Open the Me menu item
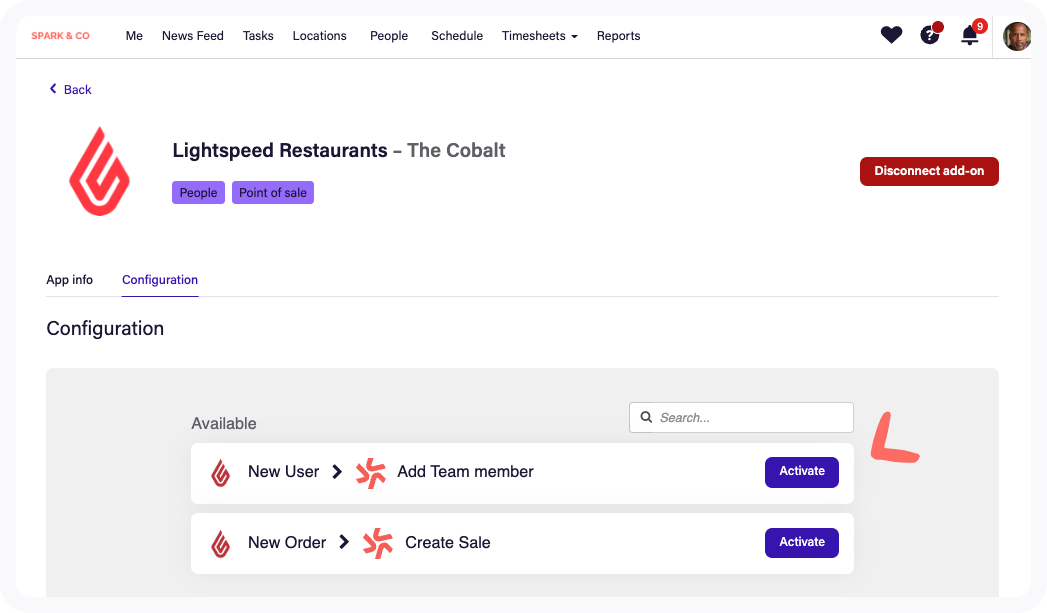Viewport: 1047px width, 613px height. click(134, 36)
